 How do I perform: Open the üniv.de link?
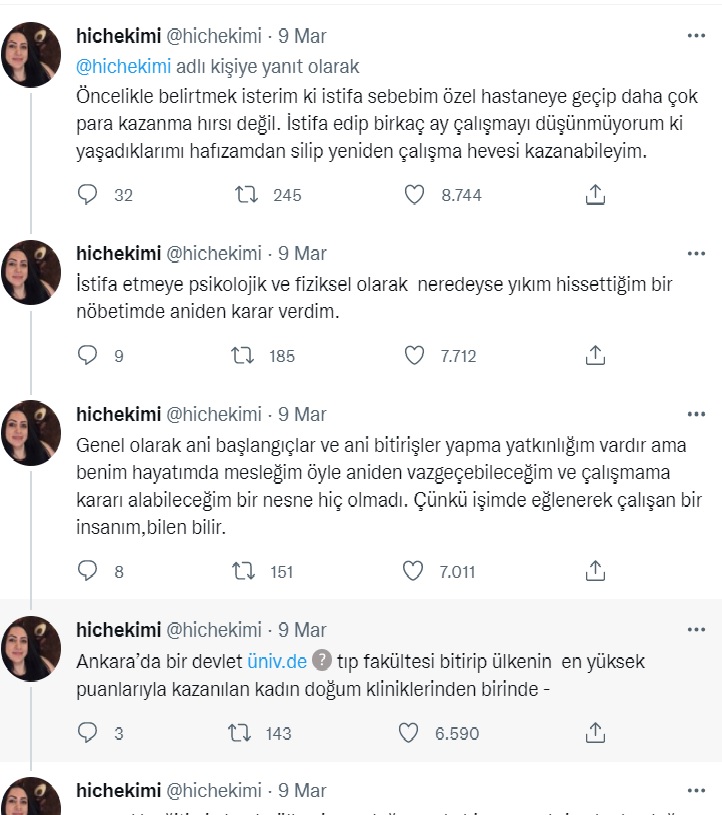pos(278,661)
